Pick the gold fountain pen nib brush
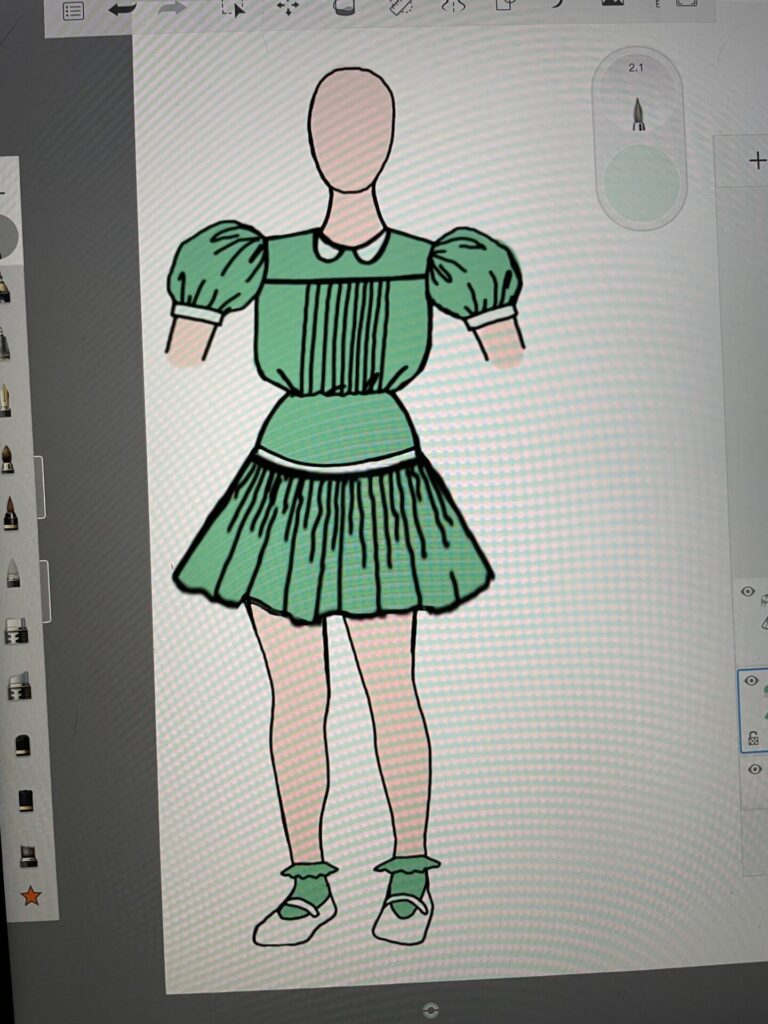 pyautogui.click(x=5, y=400)
